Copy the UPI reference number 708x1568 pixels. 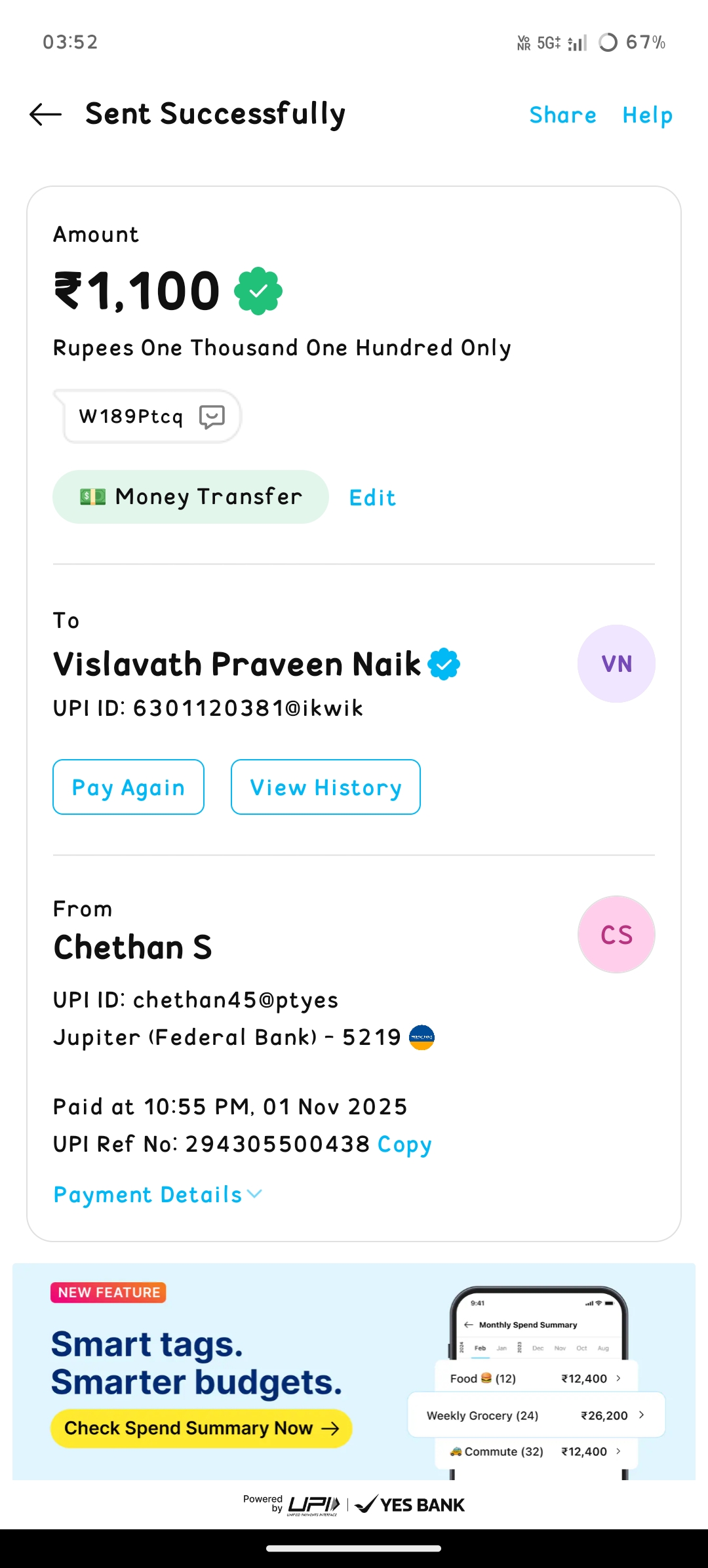(404, 1145)
